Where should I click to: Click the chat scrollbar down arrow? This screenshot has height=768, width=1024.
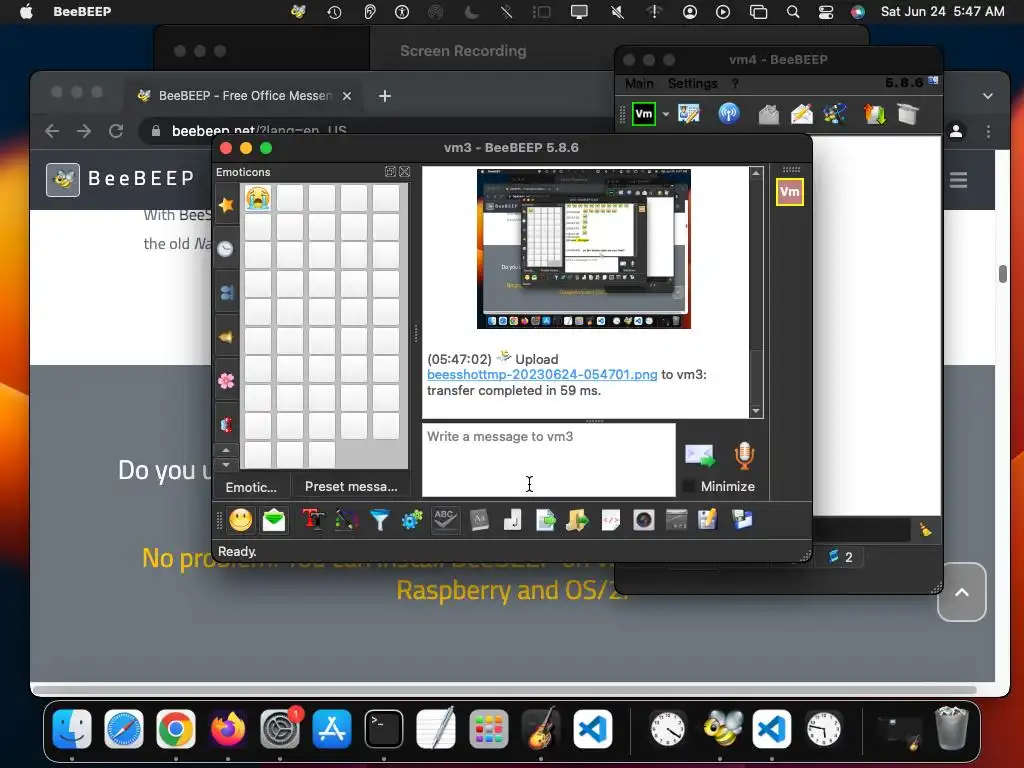pos(756,411)
